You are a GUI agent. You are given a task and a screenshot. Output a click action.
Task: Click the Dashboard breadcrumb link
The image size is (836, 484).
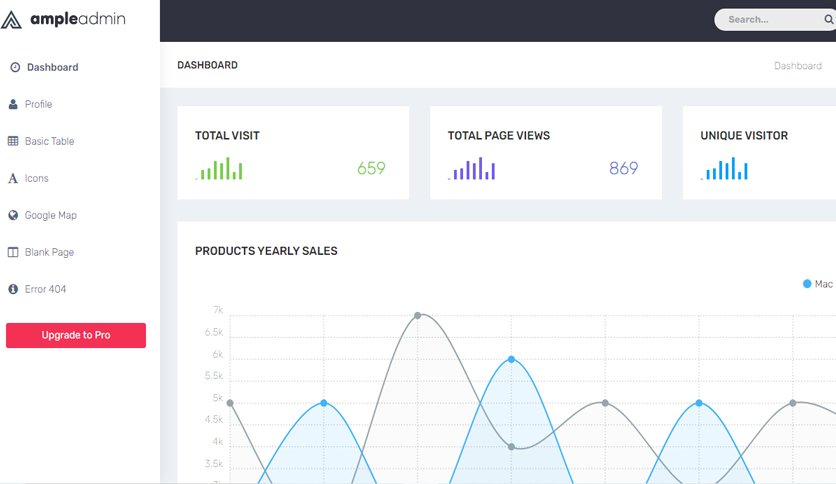click(798, 66)
